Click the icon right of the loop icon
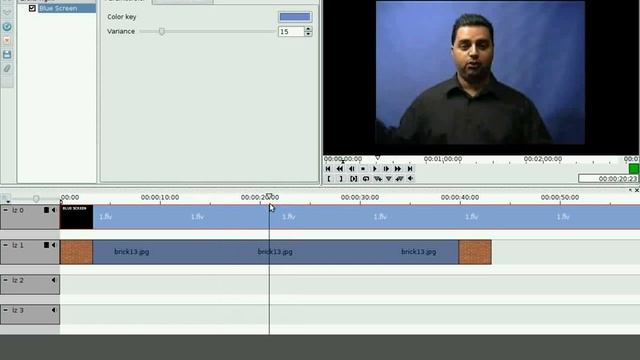Viewport: 640px width, 360px height. tap(378, 179)
